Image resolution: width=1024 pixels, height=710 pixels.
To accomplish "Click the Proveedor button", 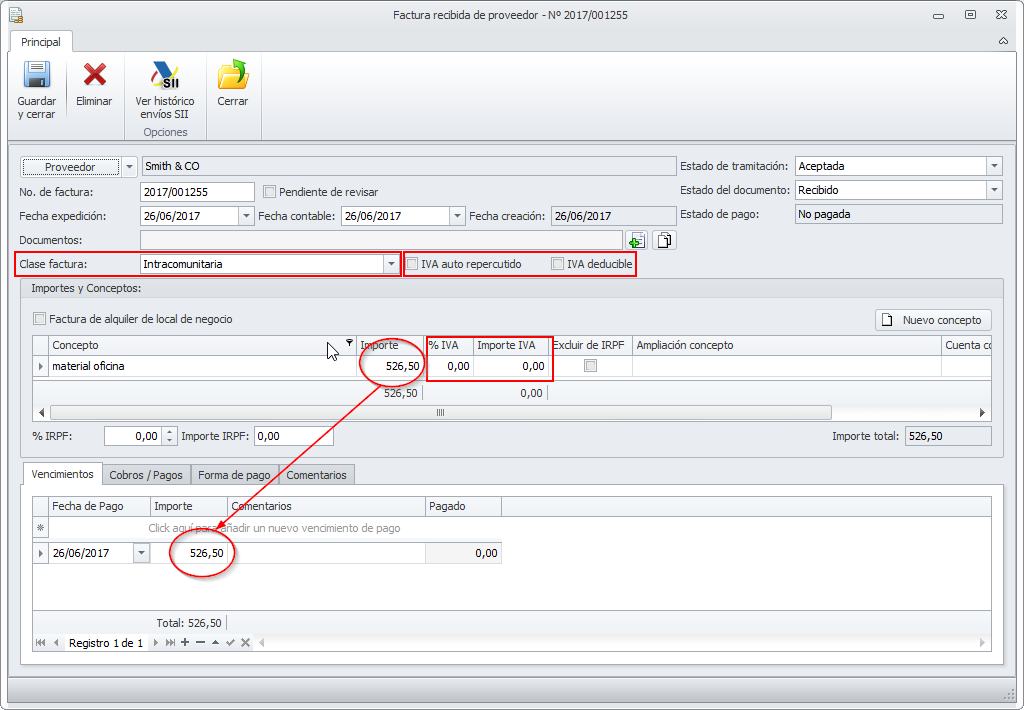I will click(x=70, y=167).
